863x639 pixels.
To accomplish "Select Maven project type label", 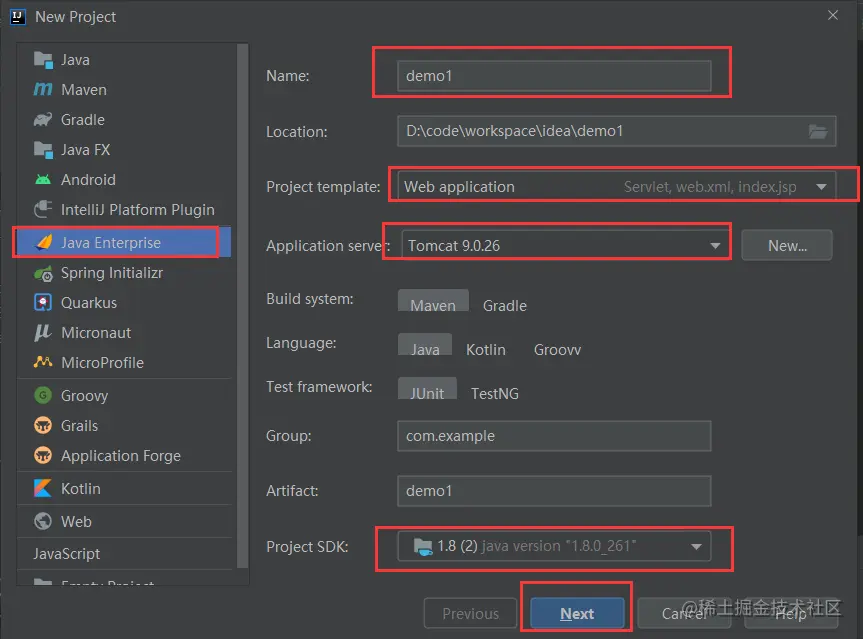I will click(x=84, y=90).
